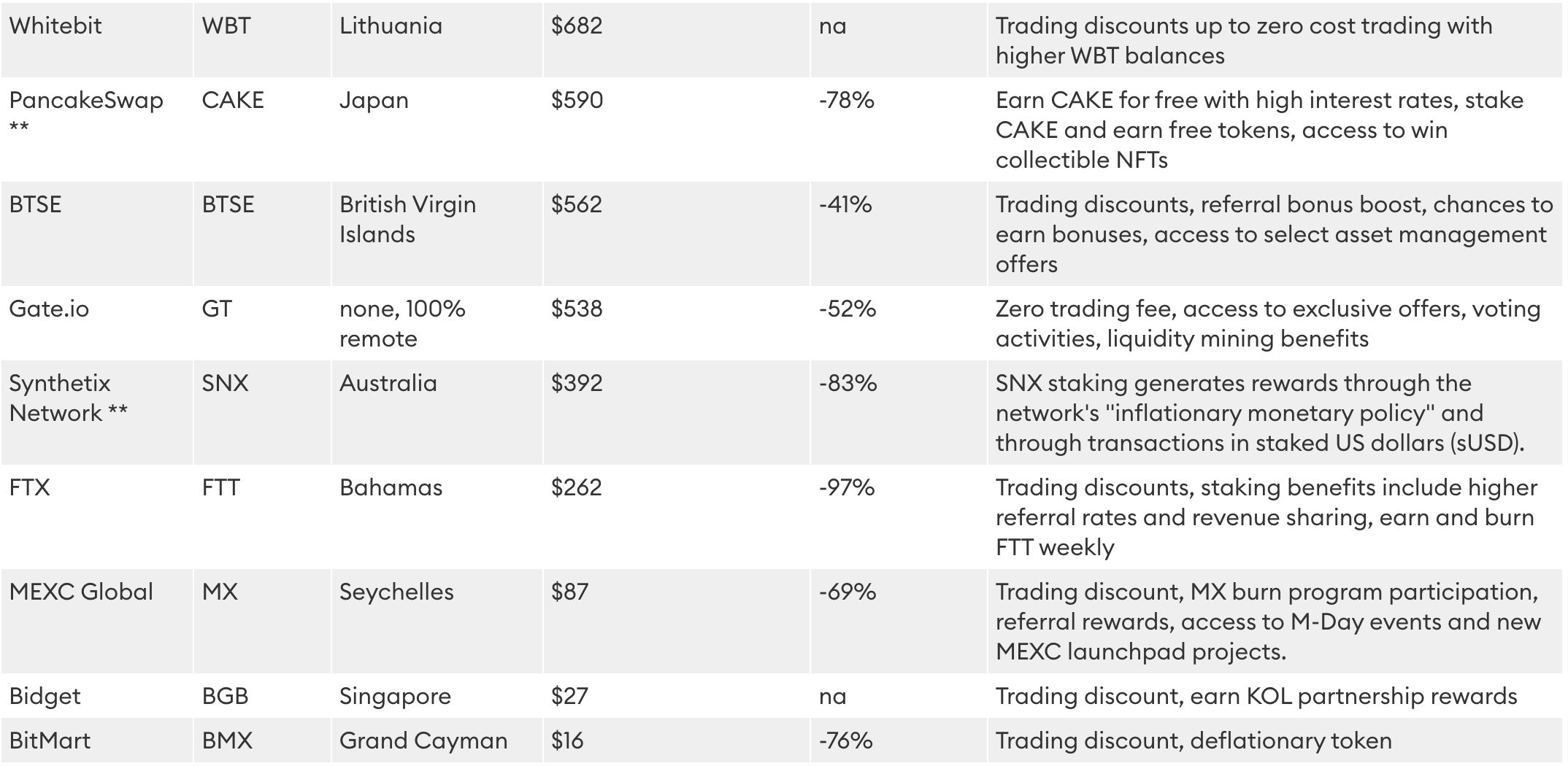
Task: Select the FTT token symbol
Action: [x=220, y=488]
